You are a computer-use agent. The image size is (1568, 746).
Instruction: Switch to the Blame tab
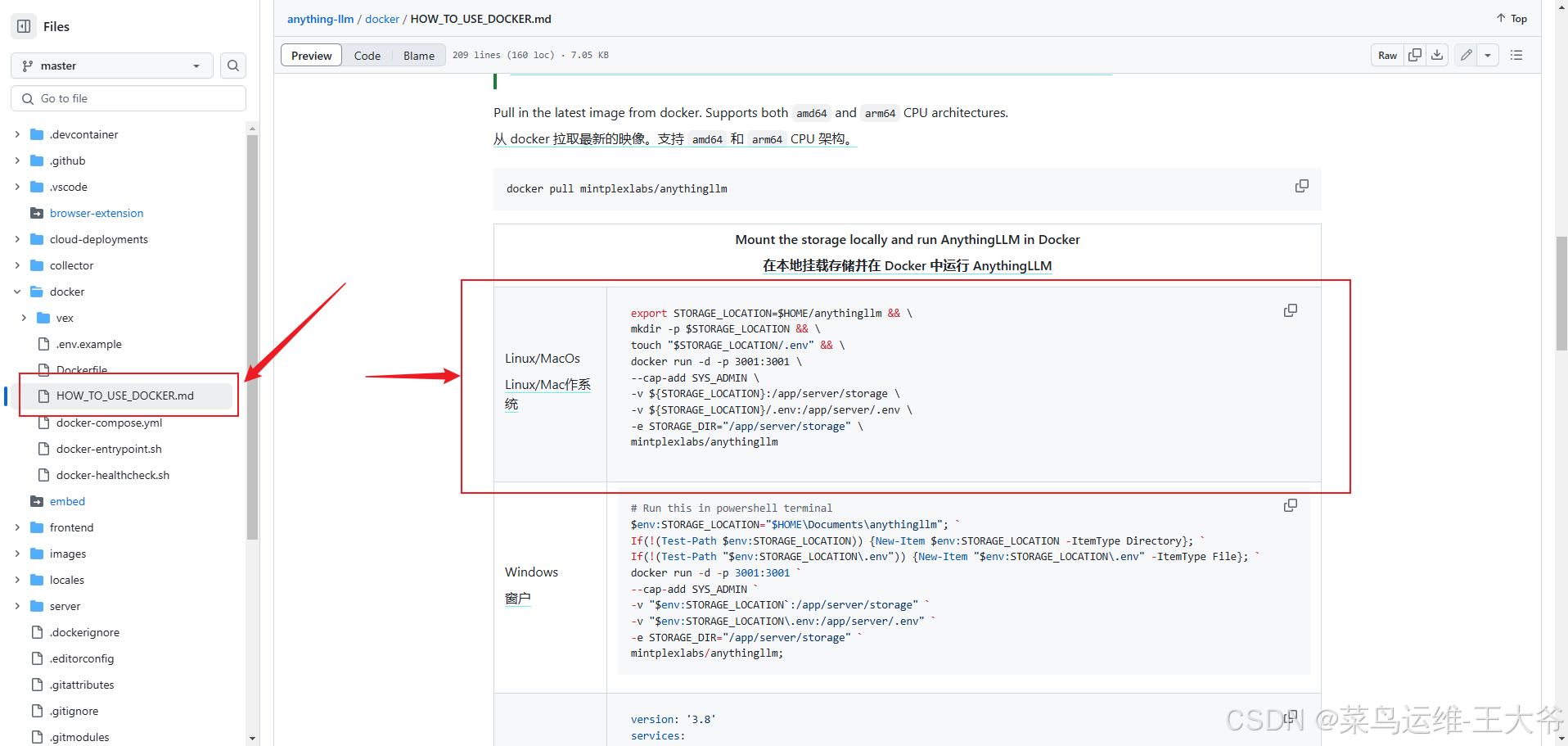pyautogui.click(x=418, y=56)
